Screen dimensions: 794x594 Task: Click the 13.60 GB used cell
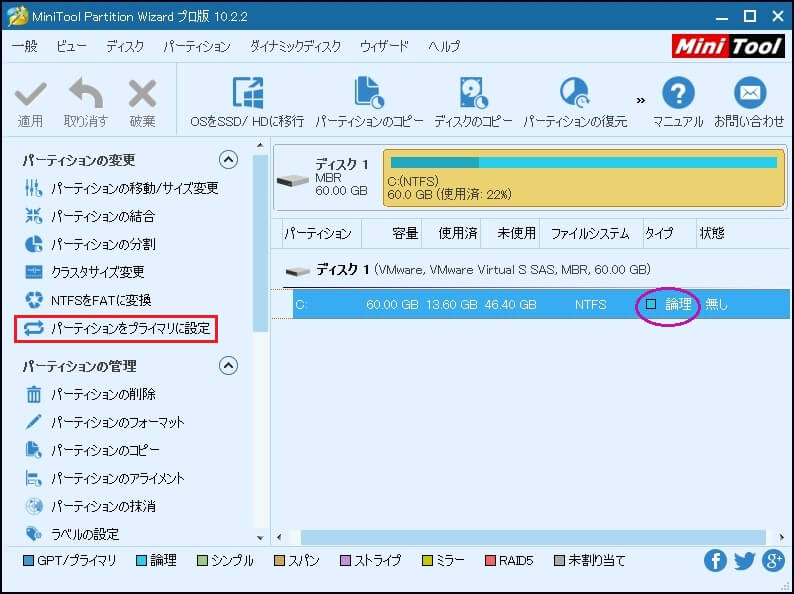[x=451, y=304]
